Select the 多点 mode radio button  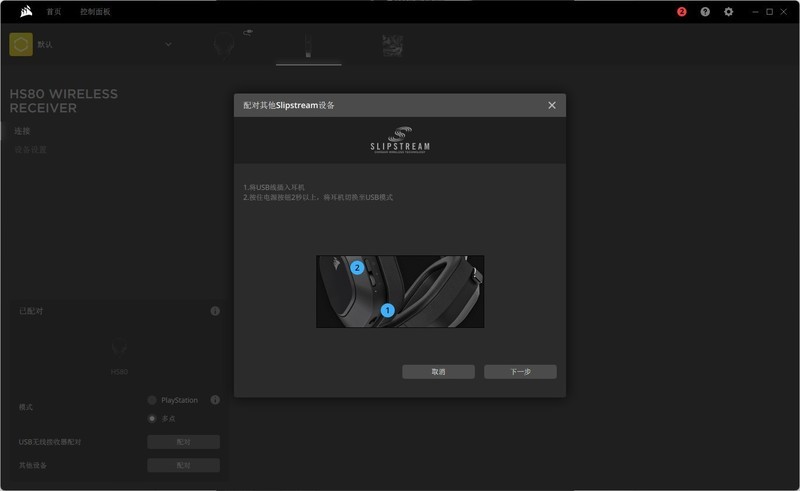click(152, 418)
